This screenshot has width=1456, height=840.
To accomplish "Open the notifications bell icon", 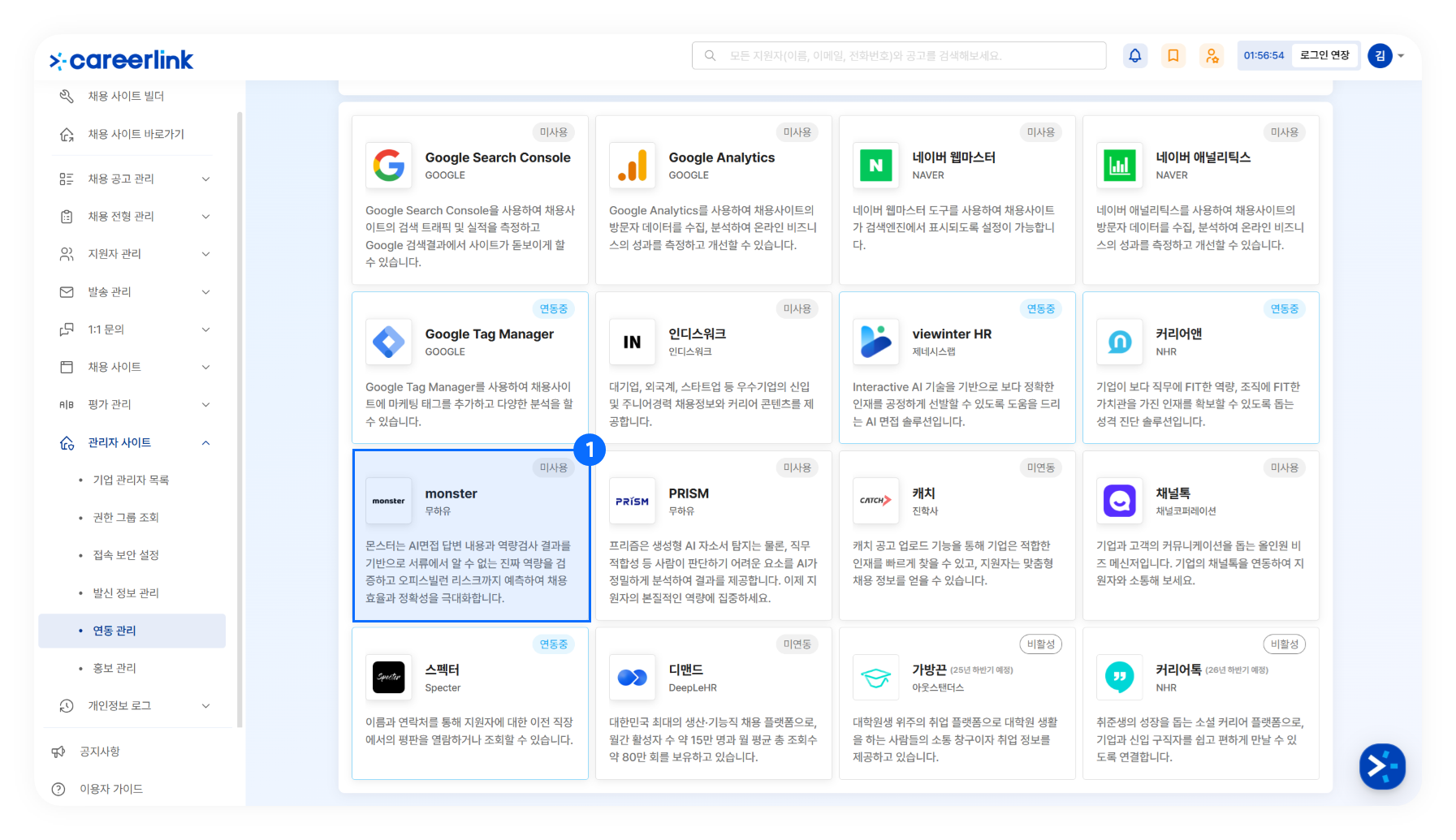I will tap(1134, 56).
